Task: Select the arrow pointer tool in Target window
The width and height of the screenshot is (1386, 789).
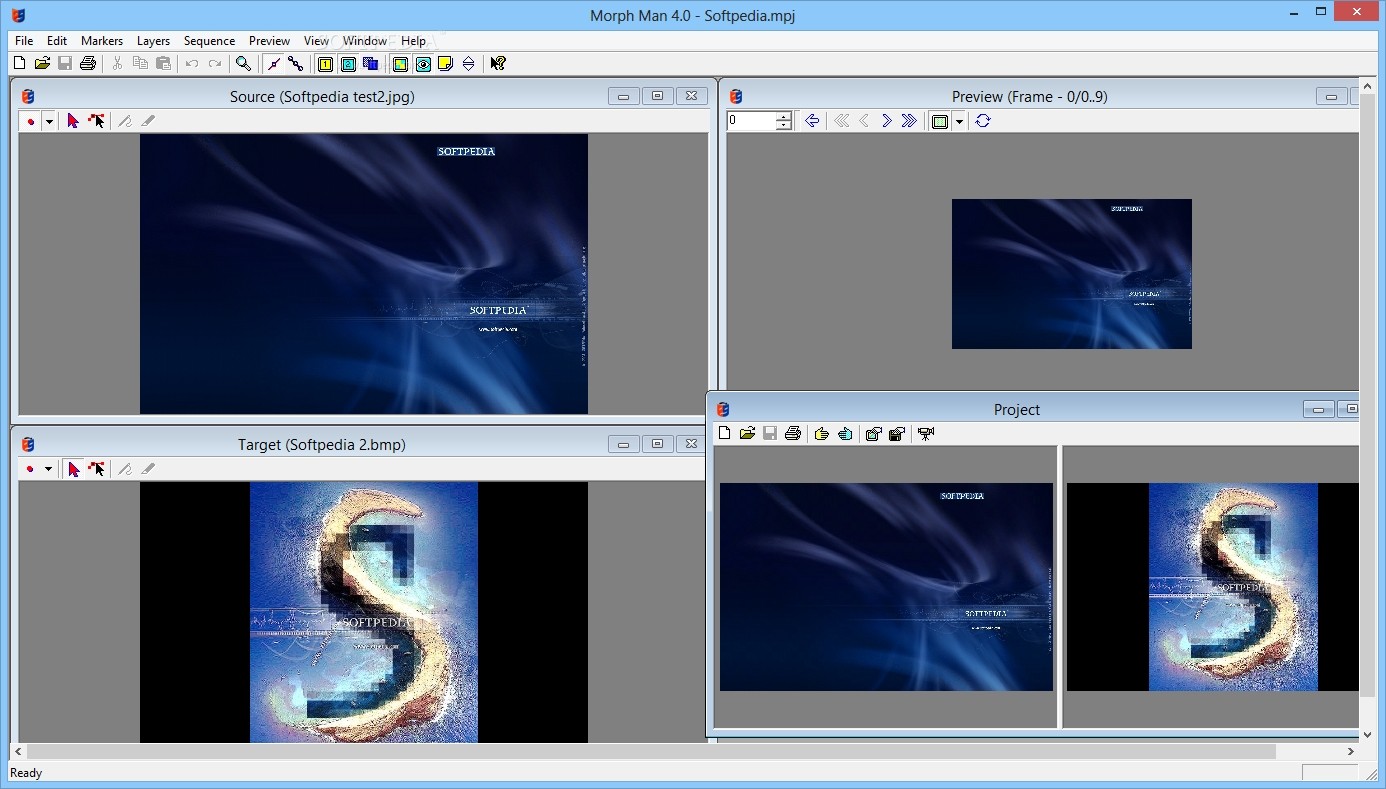Action: (x=73, y=469)
